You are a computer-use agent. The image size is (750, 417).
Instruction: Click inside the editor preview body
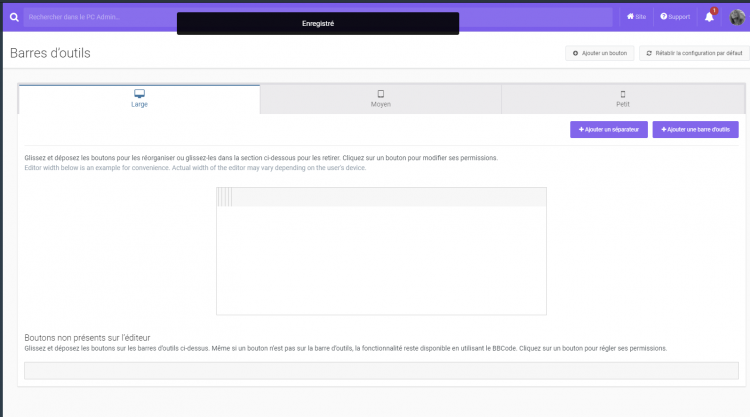[381, 260]
